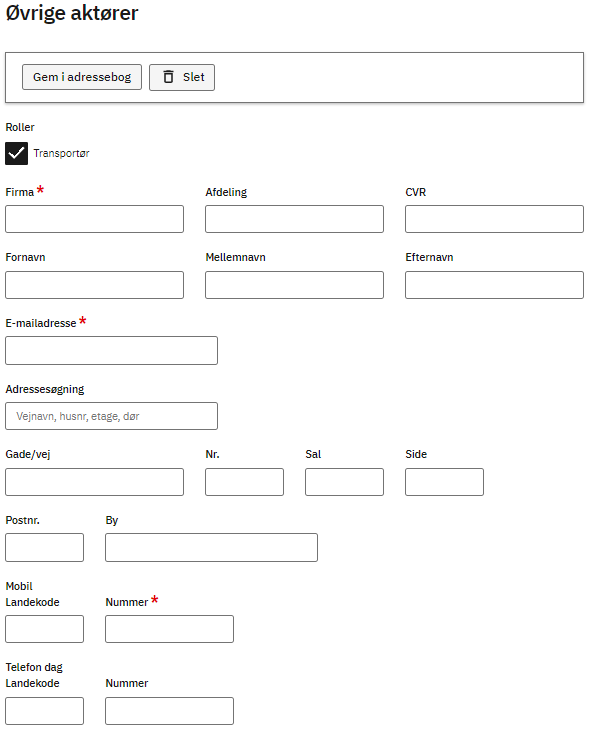Select the CVR input field

click(494, 219)
